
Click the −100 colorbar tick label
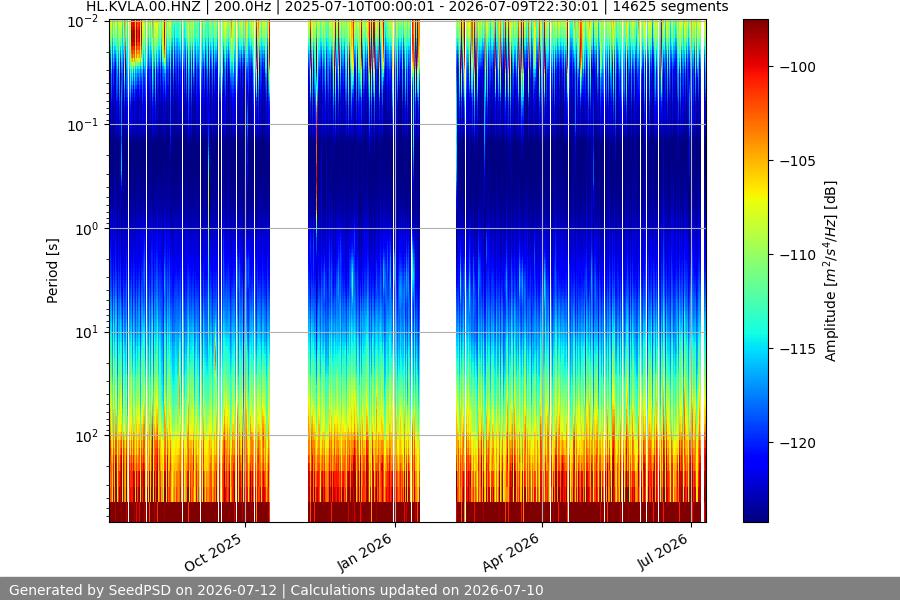tap(798, 67)
